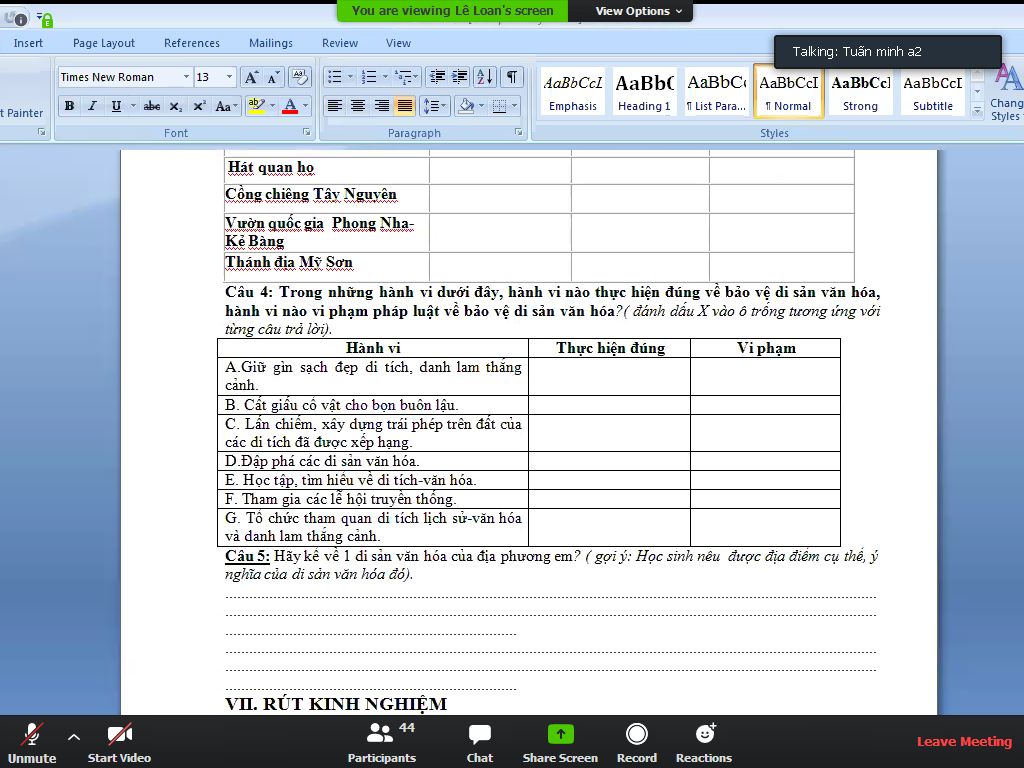Apply Heading 1 style
Image resolution: width=1024 pixels, height=768 pixels.
(x=644, y=92)
